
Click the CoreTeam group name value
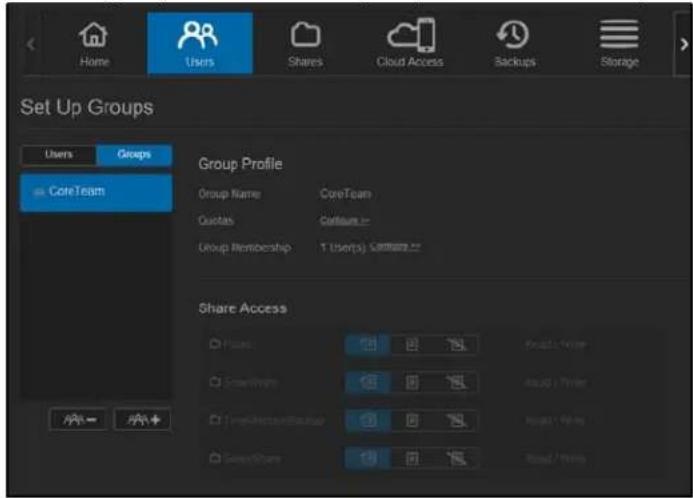coord(346,194)
